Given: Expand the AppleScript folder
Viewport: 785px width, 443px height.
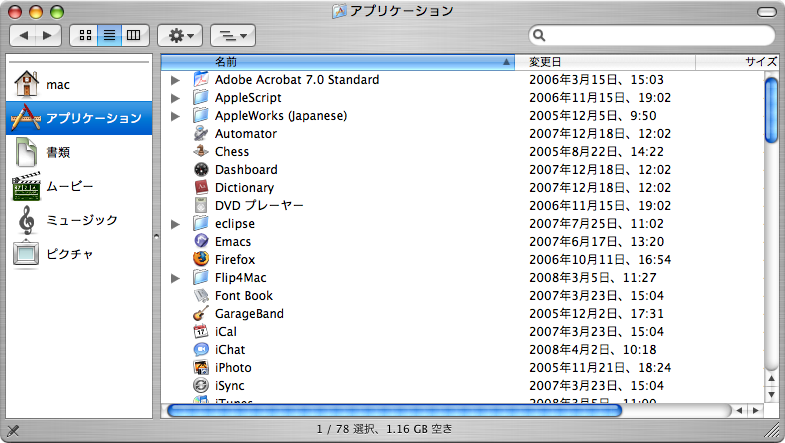Looking at the screenshot, I should [175, 98].
